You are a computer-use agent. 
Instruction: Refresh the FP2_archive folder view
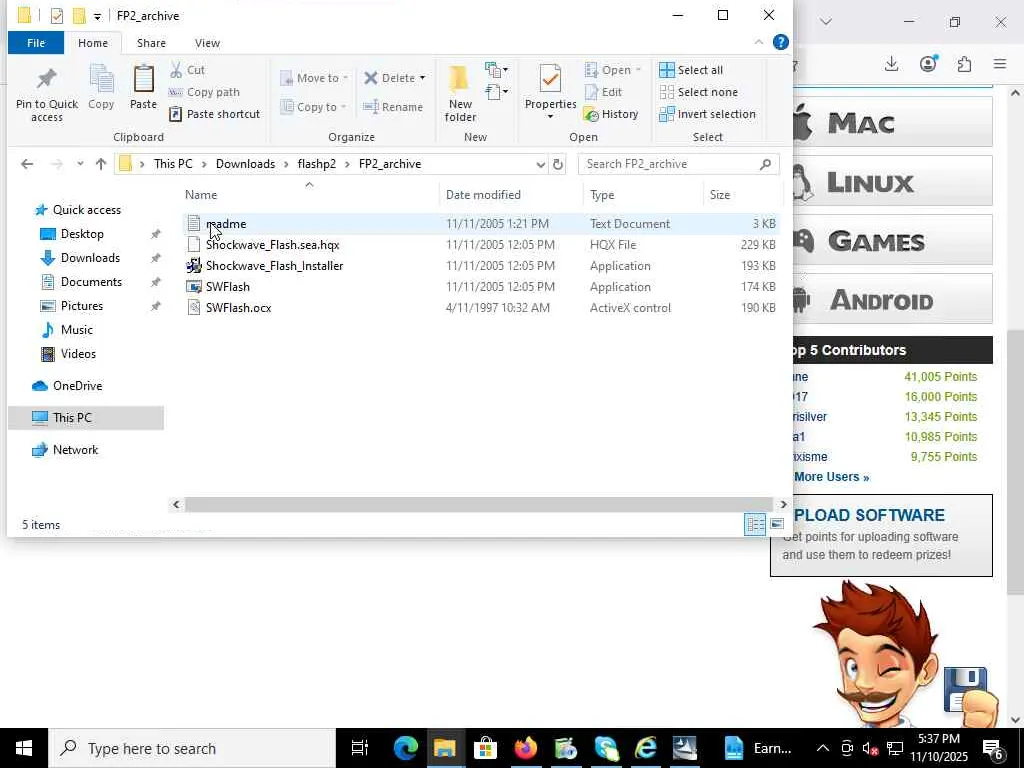click(558, 164)
